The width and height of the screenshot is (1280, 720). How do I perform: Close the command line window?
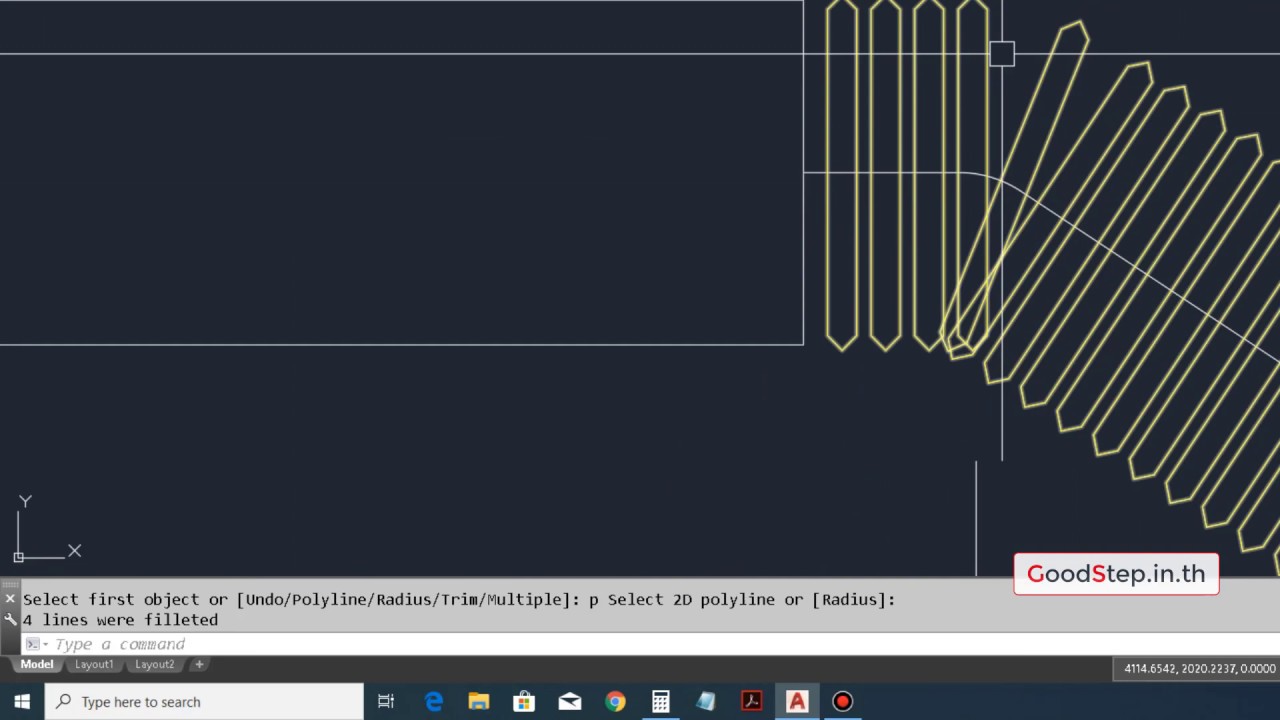(10, 599)
